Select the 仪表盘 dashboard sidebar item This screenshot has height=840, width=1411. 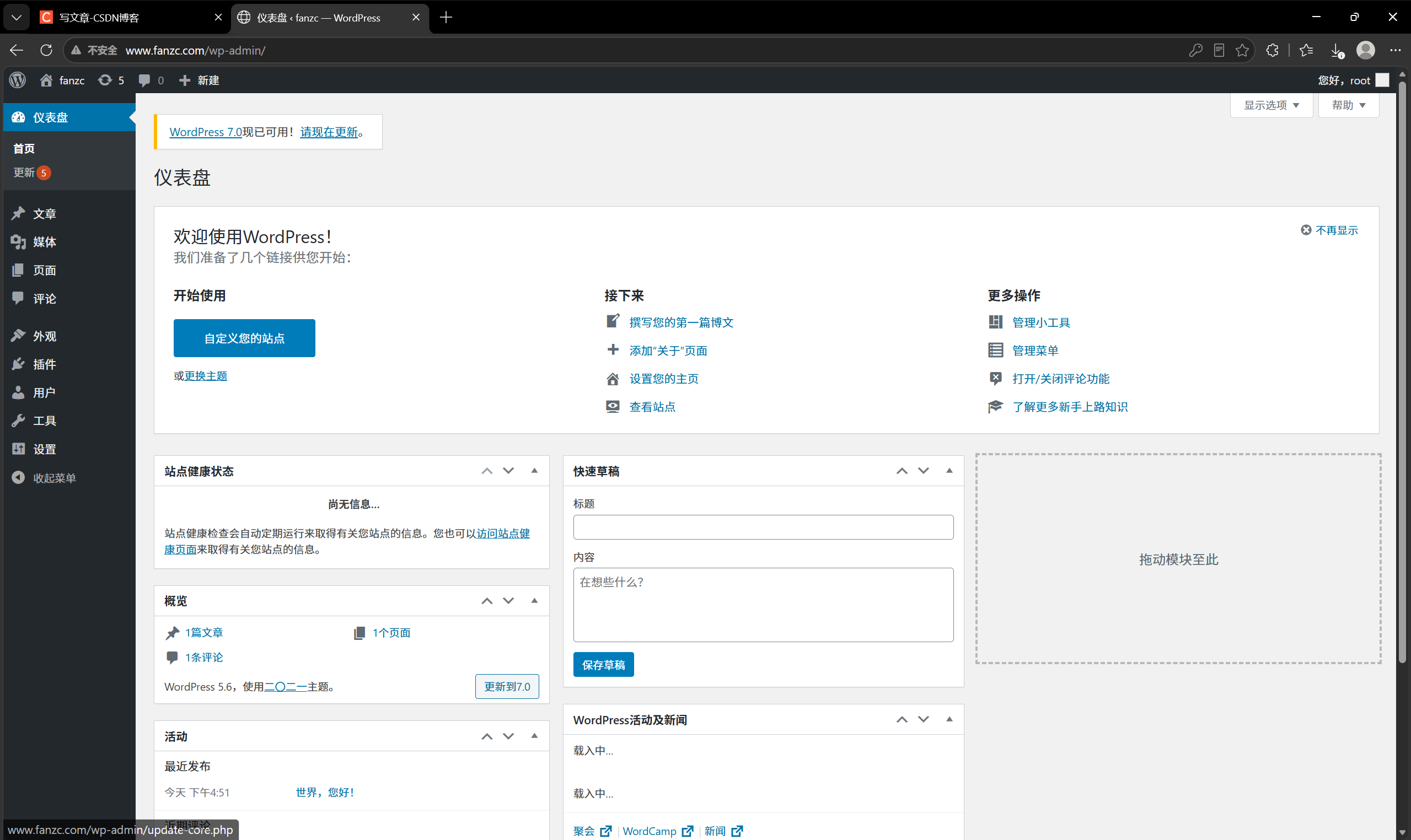tap(69, 117)
